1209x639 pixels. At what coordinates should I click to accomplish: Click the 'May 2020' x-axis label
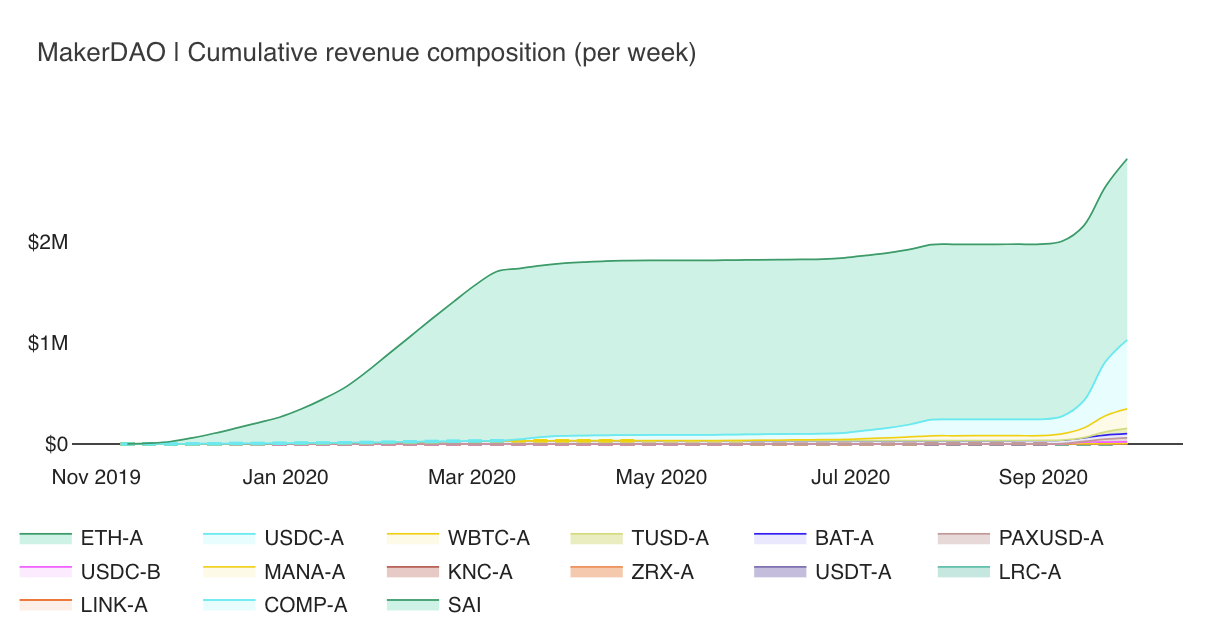[x=662, y=477]
